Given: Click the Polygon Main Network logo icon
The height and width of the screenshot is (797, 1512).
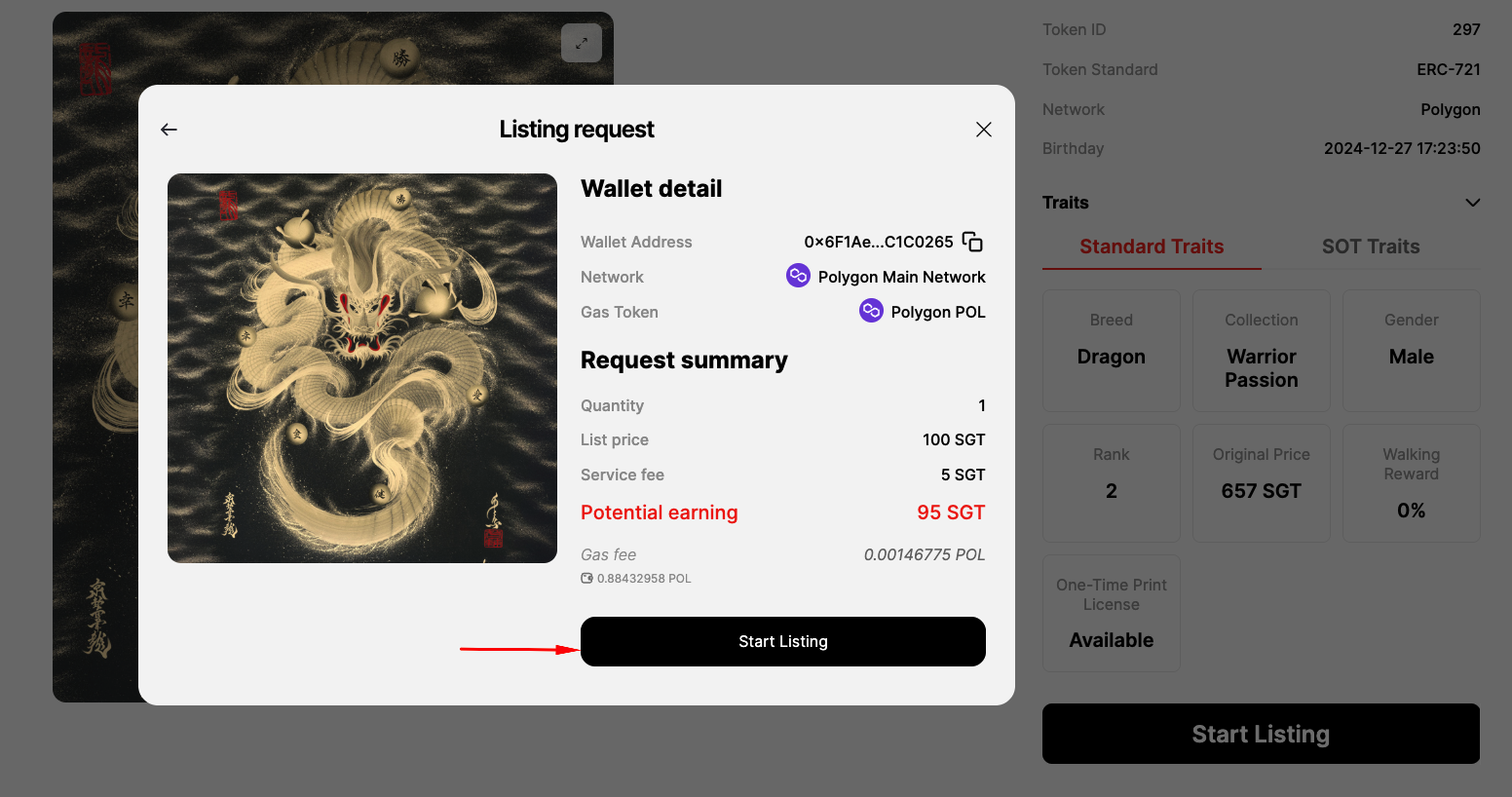Looking at the screenshot, I should coord(798,276).
